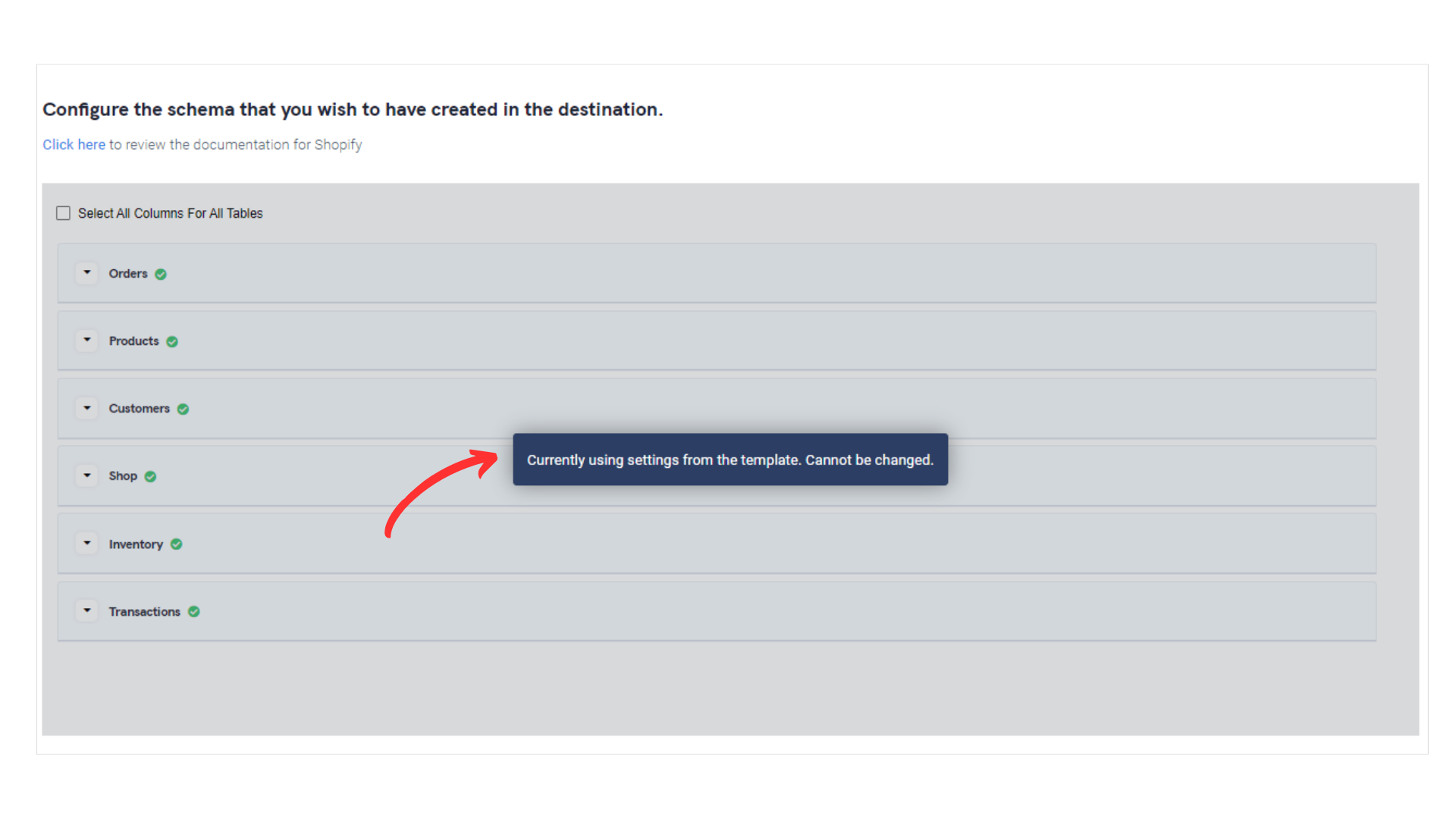This screenshot has height=819, width=1456.
Task: Click the green checkmark next to Transactions
Action: pyautogui.click(x=194, y=612)
